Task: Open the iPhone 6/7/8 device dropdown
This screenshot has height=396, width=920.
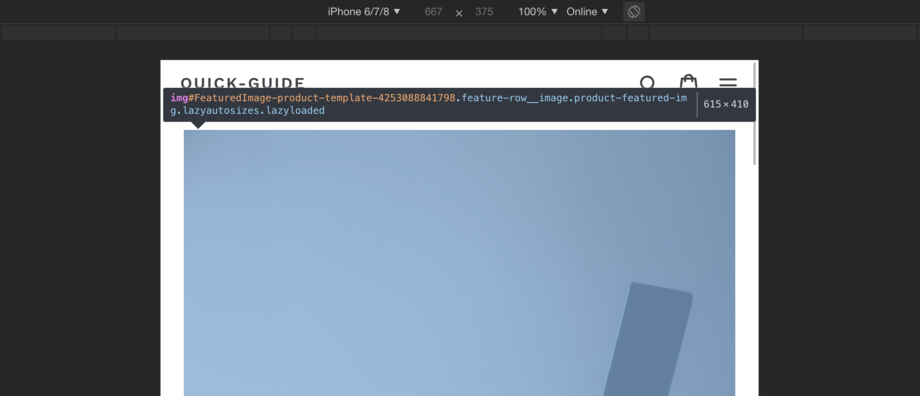Action: (x=364, y=12)
